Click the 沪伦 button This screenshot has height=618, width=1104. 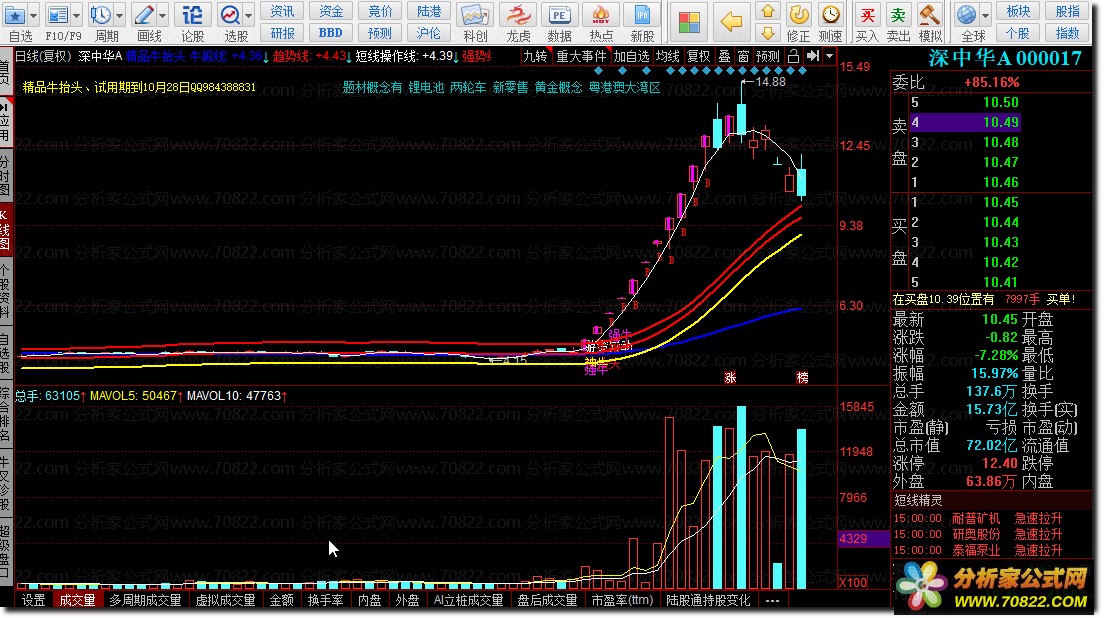pyautogui.click(x=429, y=32)
